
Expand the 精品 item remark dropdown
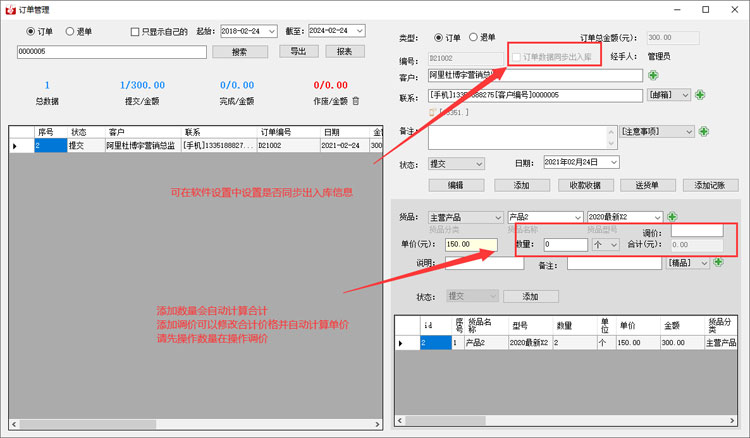pyautogui.click(x=704, y=263)
